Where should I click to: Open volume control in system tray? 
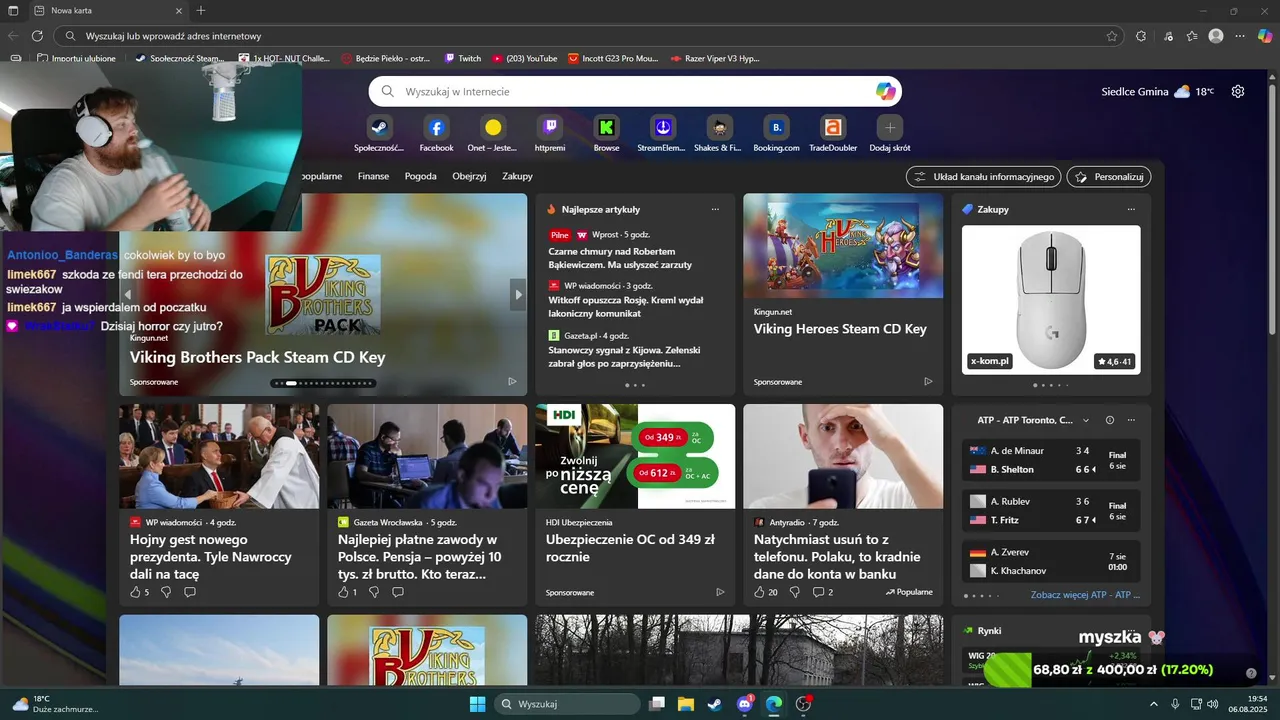(x=1212, y=704)
